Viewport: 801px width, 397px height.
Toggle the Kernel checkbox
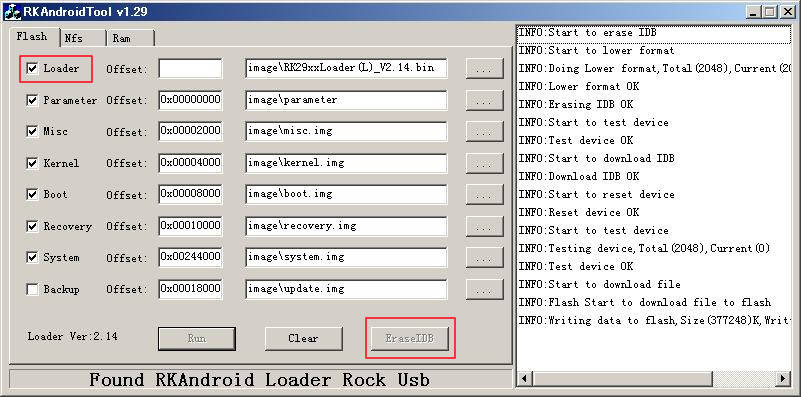point(33,164)
